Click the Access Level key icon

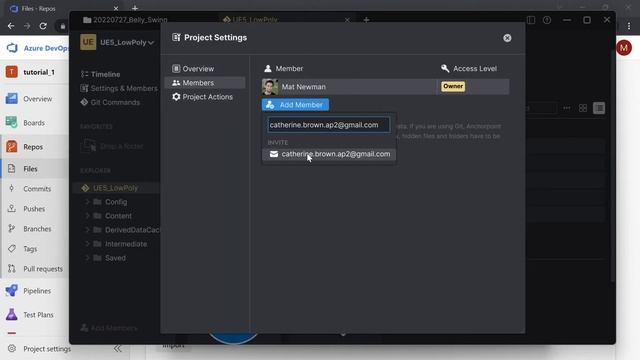pyautogui.click(x=445, y=68)
